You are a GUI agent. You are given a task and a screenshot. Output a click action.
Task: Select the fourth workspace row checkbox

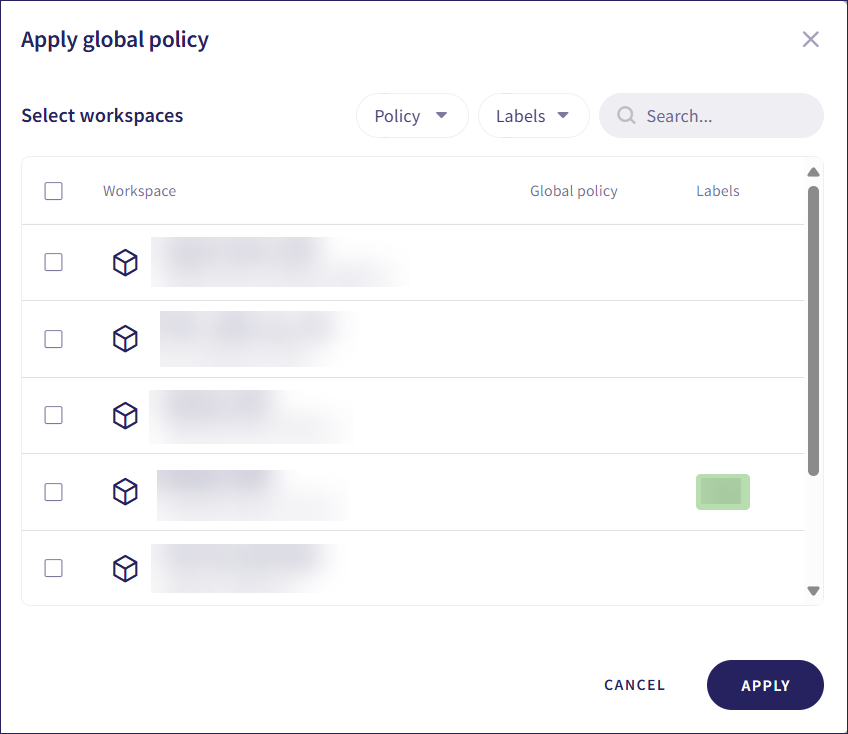[54, 492]
